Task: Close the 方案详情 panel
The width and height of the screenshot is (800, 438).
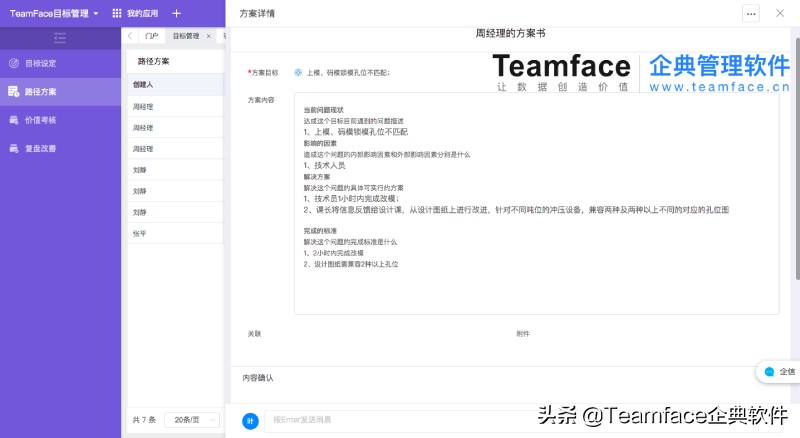Action: [x=780, y=13]
